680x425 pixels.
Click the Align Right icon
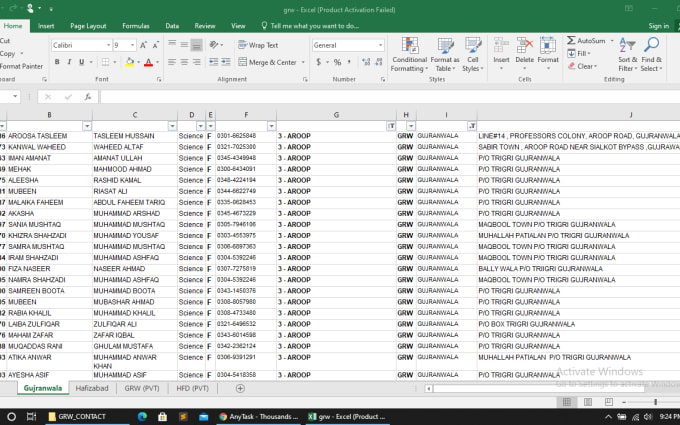click(196, 62)
